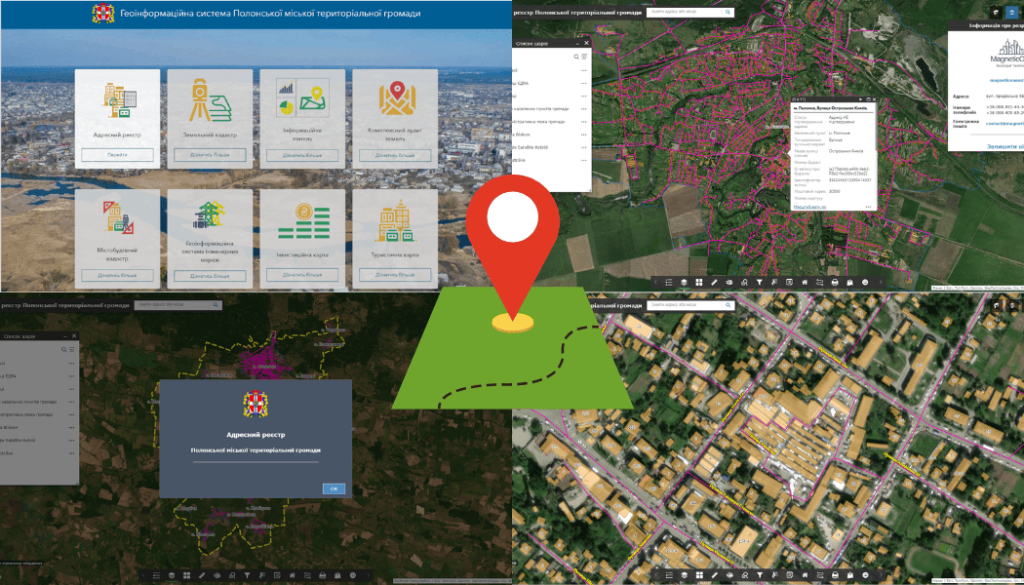Click the search field in the building-footprints aerial map
The image size is (1024, 585).
pos(684,306)
